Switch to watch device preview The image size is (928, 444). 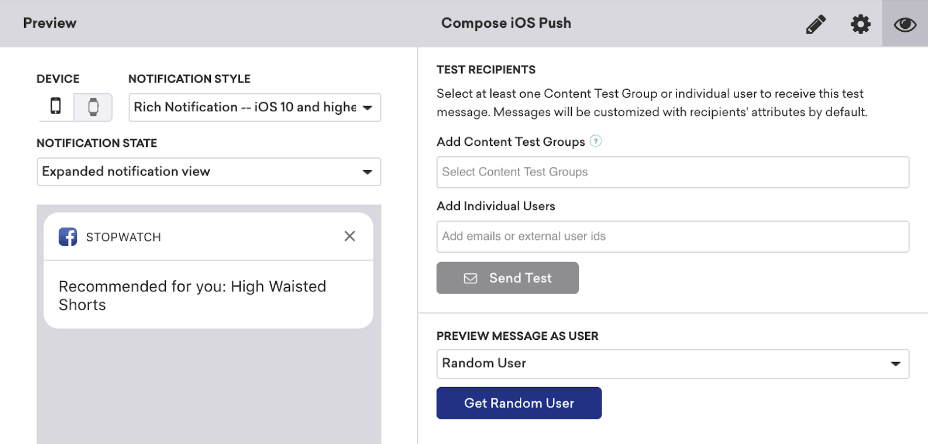click(93, 107)
